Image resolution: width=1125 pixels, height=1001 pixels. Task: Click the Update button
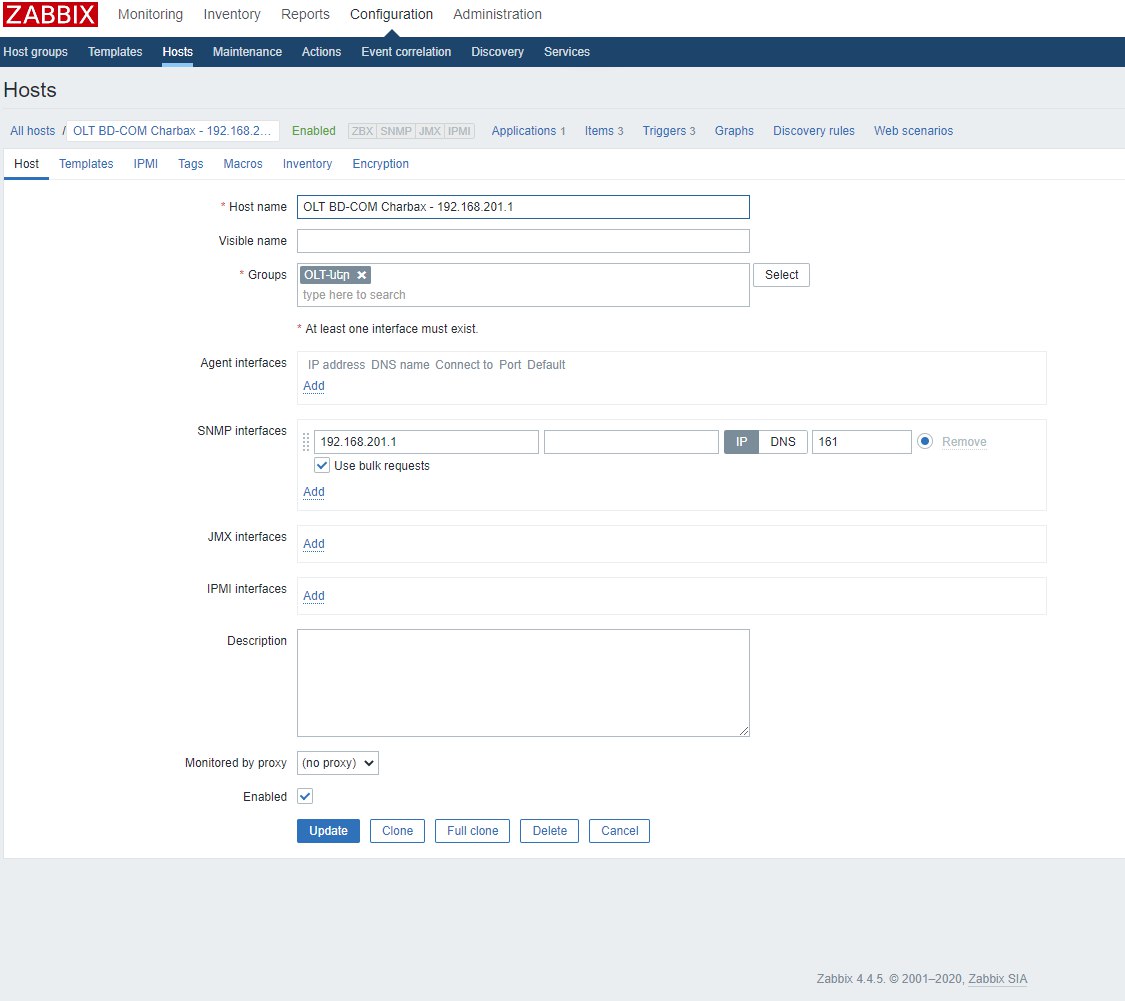329,831
